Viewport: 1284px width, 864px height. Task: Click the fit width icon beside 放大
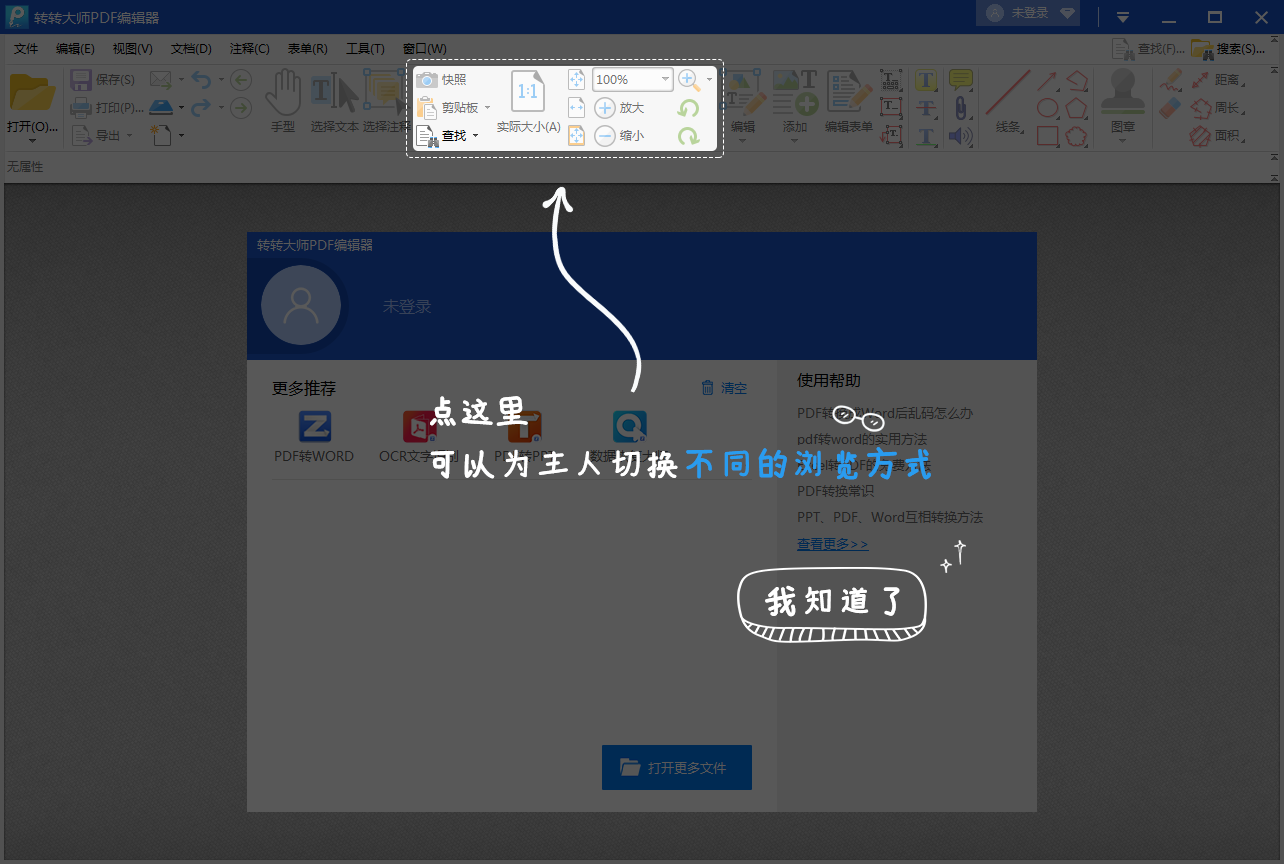pyautogui.click(x=576, y=108)
